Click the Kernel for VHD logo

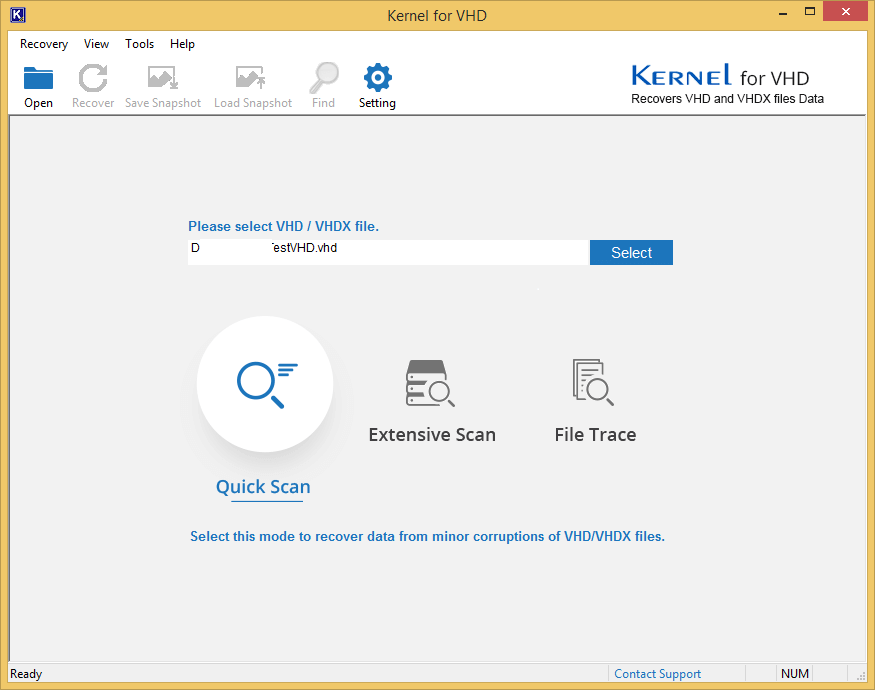(727, 84)
